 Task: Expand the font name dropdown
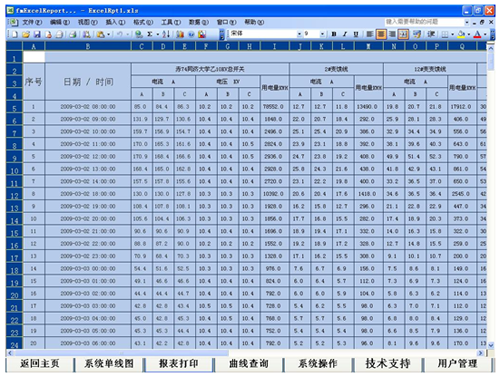click(x=299, y=34)
